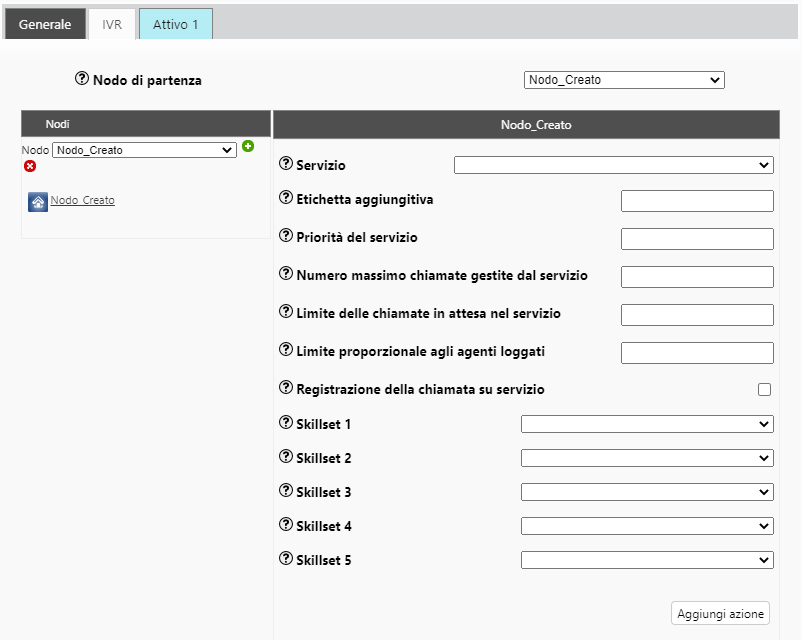Screen dimensions: 802x640
Task: Expand the Skillset 3 dropdown
Action: 647,492
